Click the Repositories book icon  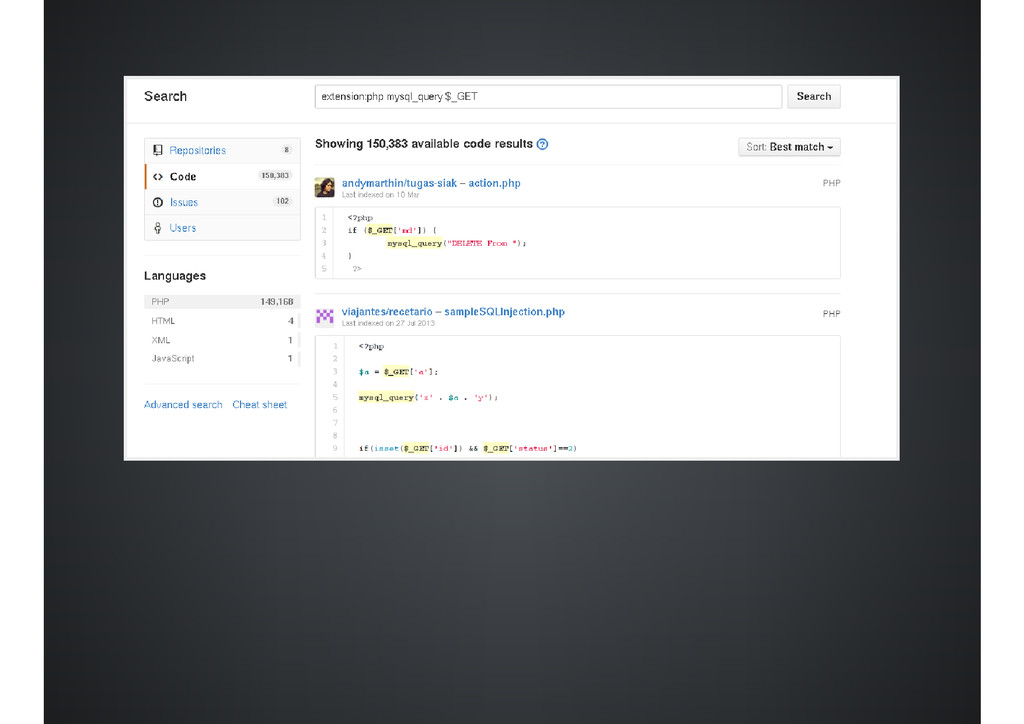click(157, 150)
